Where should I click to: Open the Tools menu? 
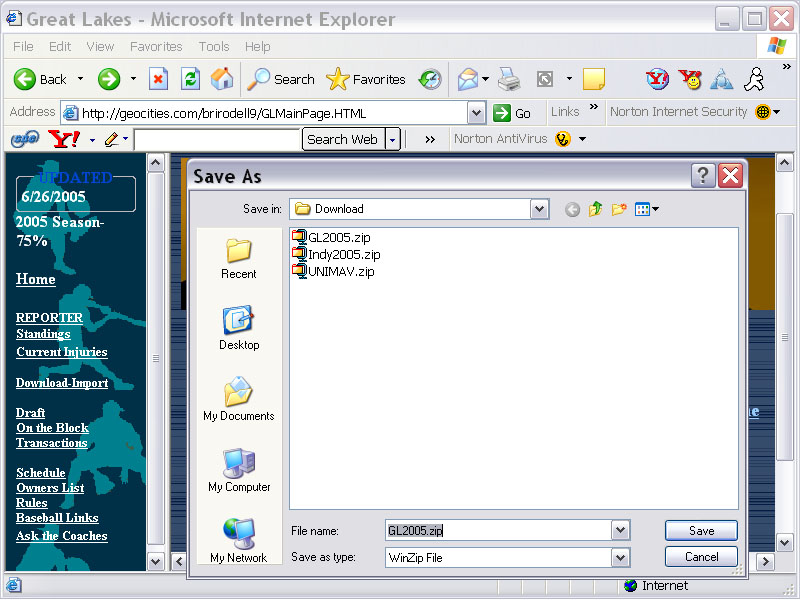[x=214, y=46]
